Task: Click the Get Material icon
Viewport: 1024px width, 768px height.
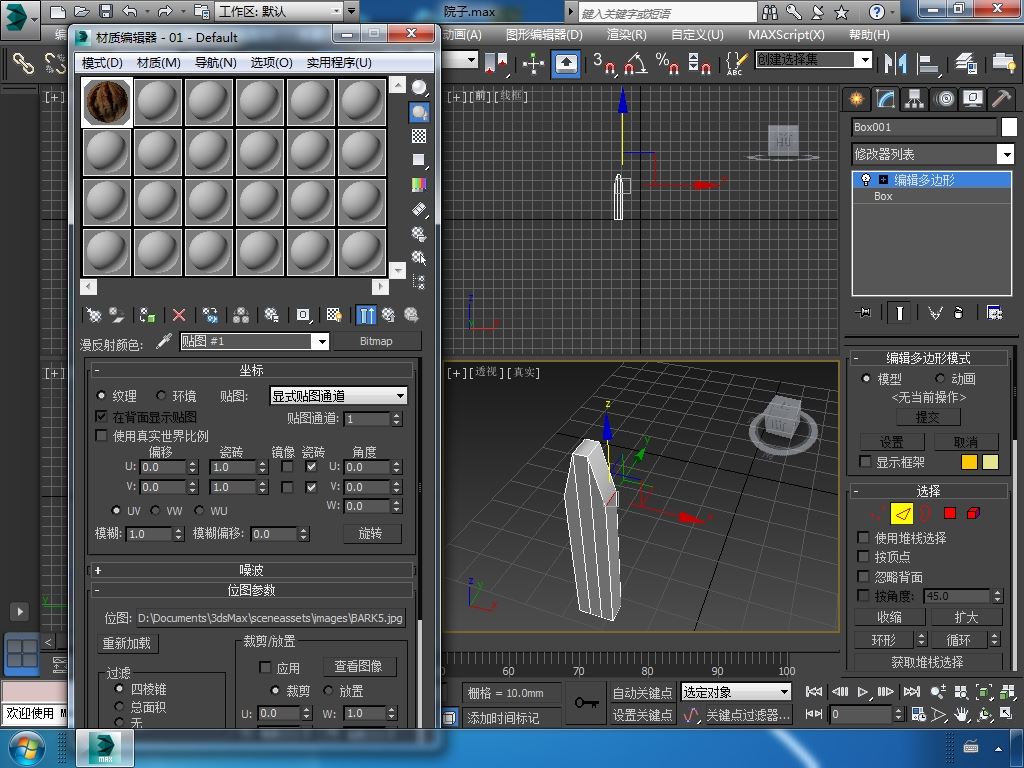Action: (94, 315)
